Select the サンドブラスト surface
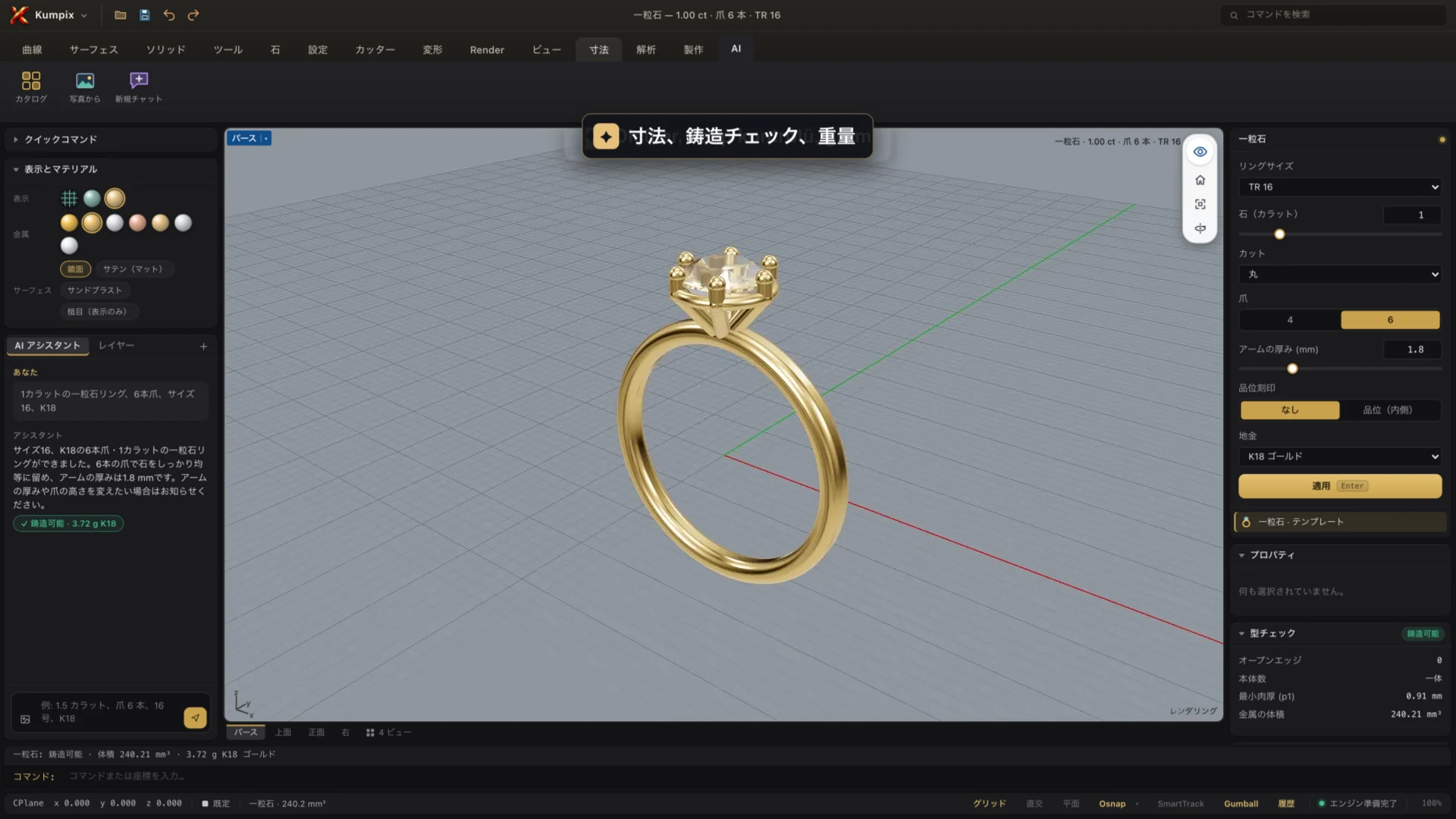Image resolution: width=1456 pixels, height=819 pixels. (95, 290)
